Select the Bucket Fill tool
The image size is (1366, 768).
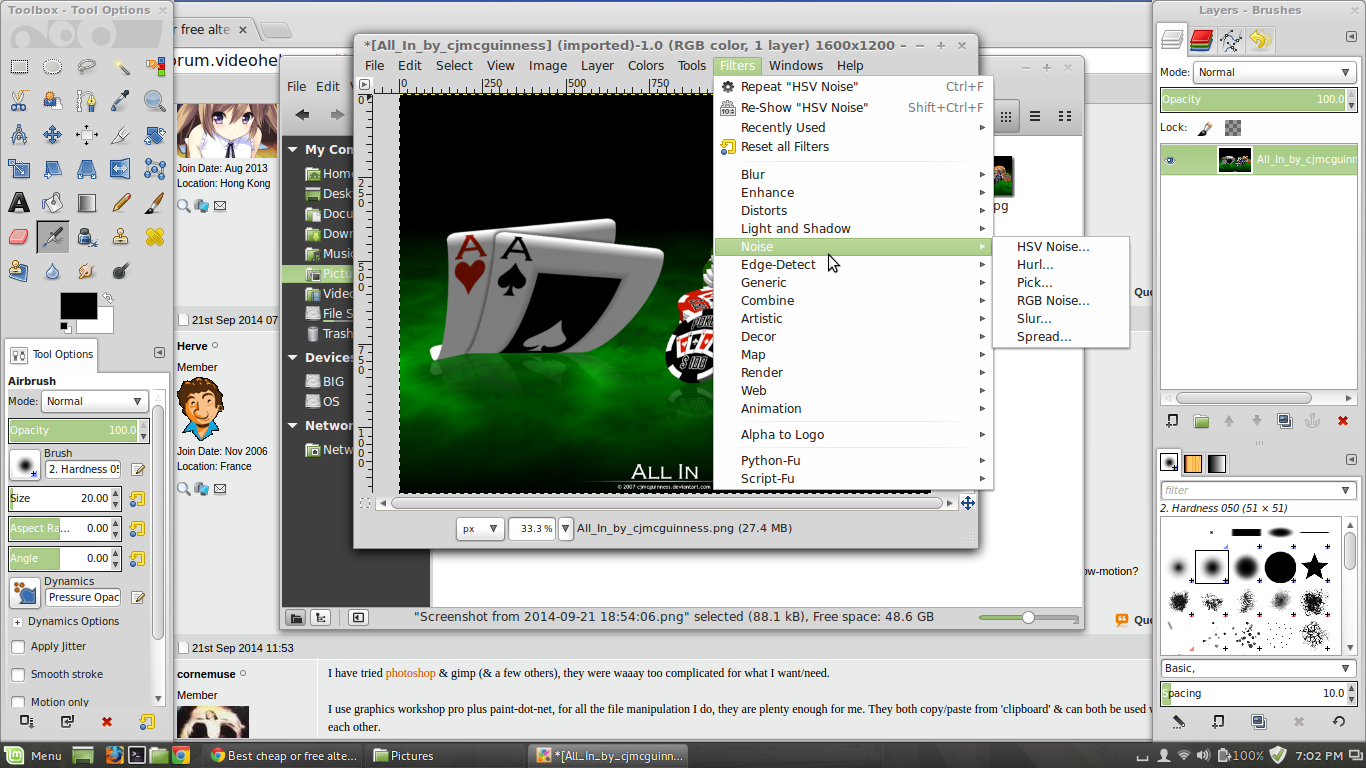coord(53,203)
